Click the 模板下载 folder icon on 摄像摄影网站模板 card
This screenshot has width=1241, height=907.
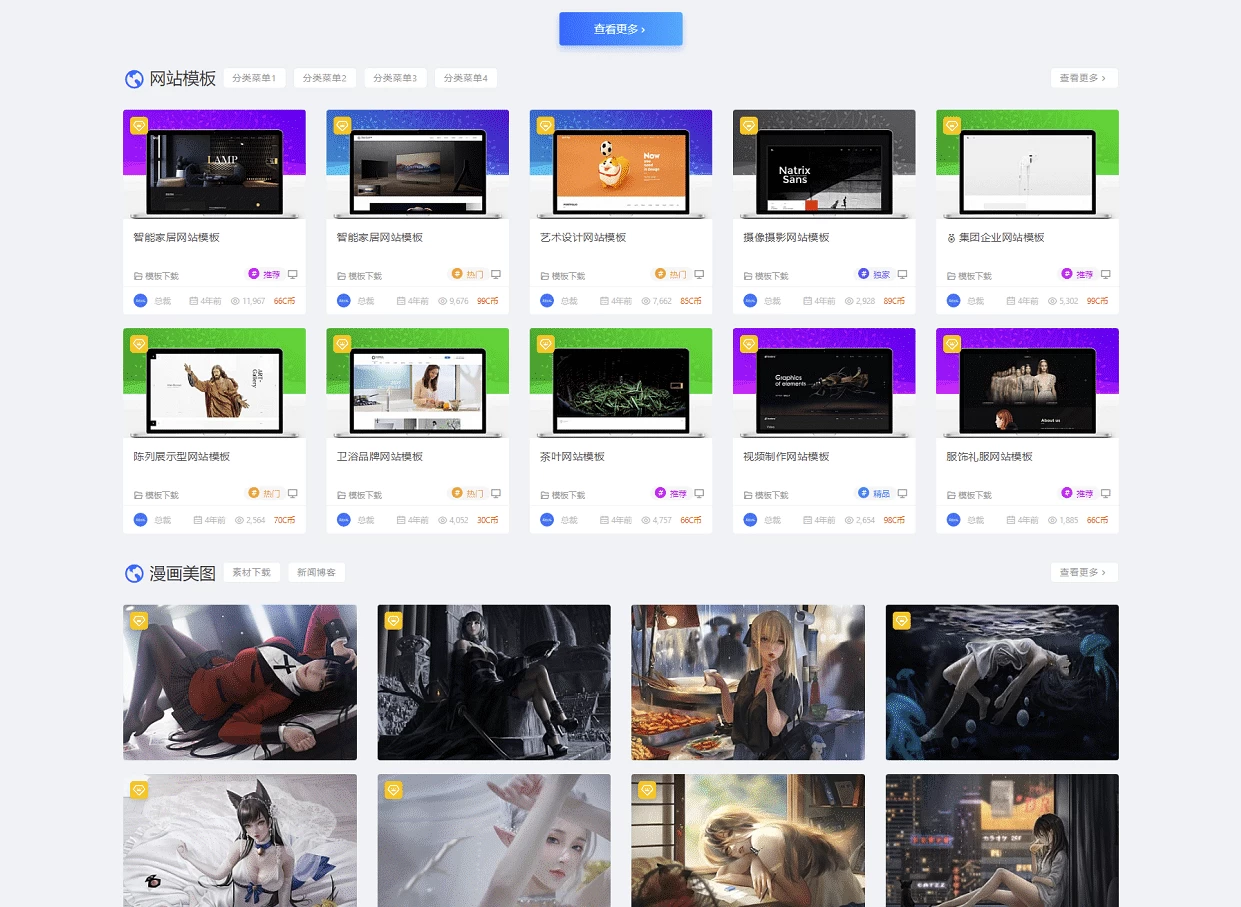click(748, 276)
